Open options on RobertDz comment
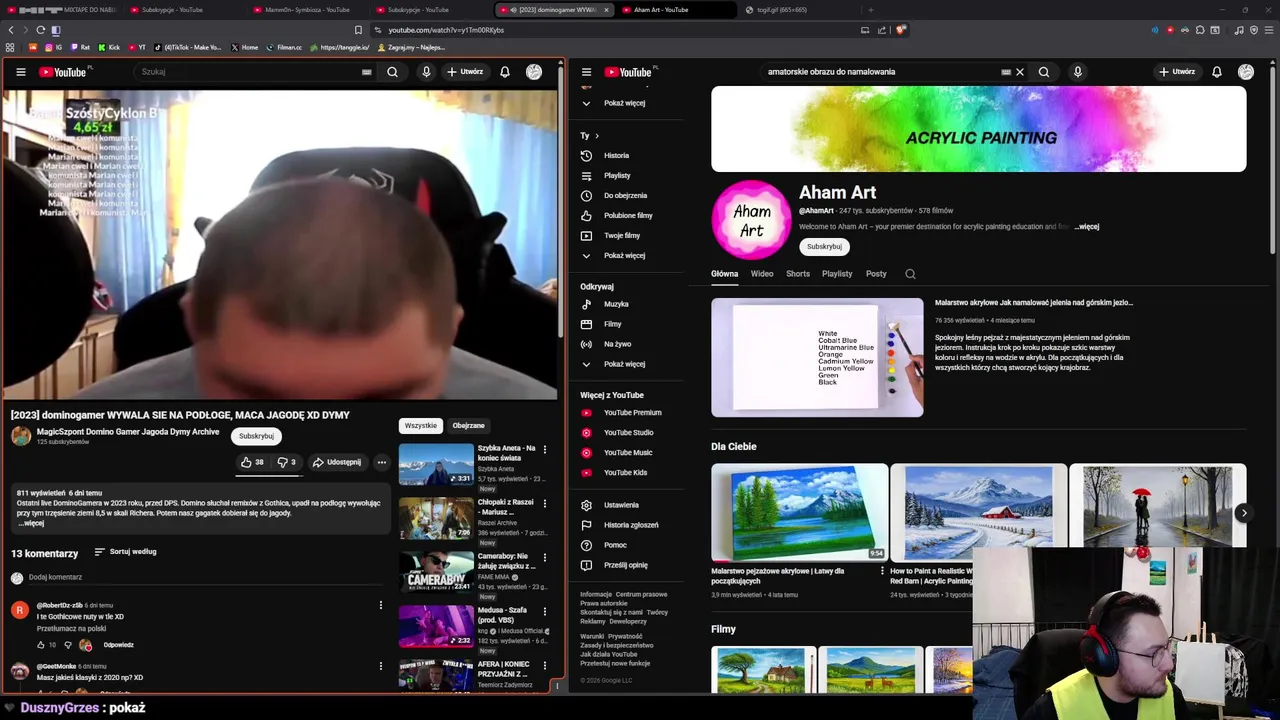The width and height of the screenshot is (1280, 720). point(380,605)
